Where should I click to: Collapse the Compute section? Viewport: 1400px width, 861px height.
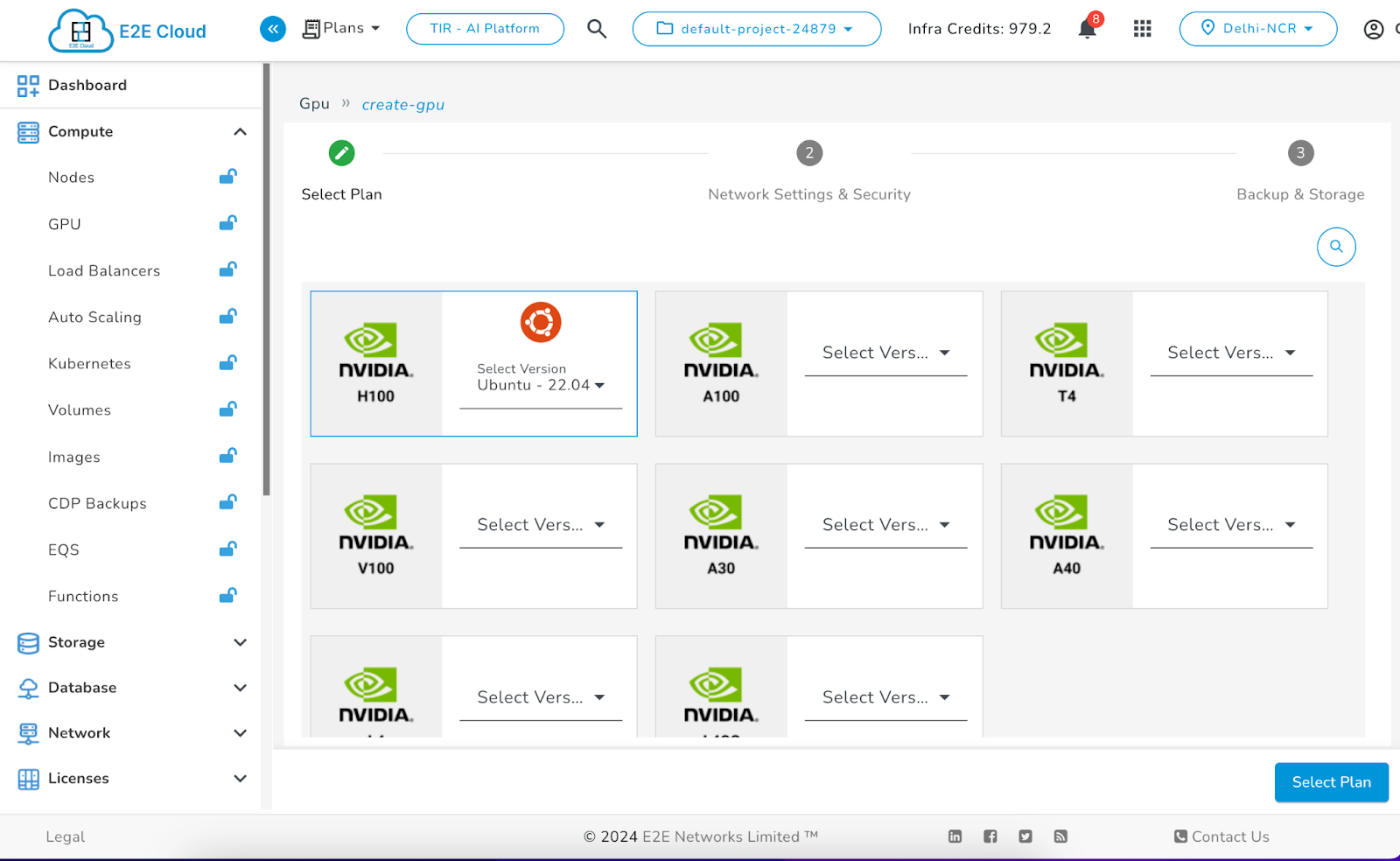(x=240, y=132)
